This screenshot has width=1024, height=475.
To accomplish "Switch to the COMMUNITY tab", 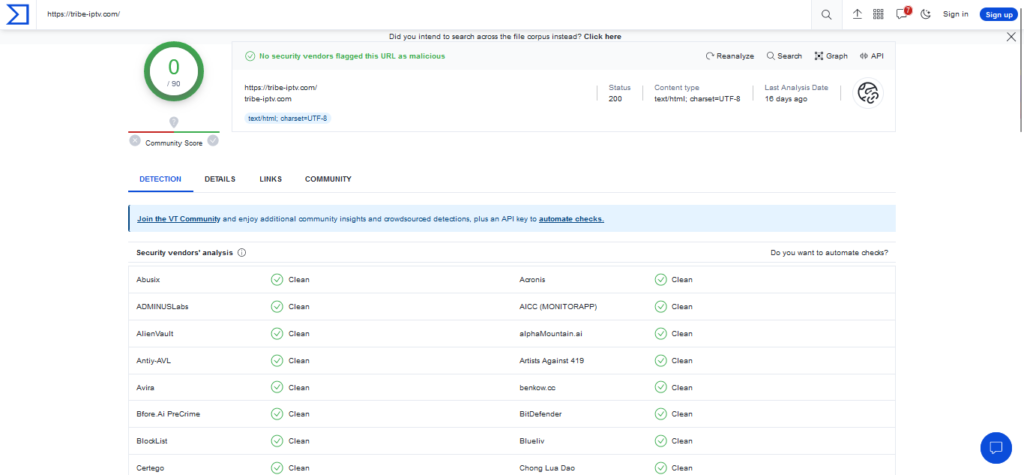I will 328,179.
